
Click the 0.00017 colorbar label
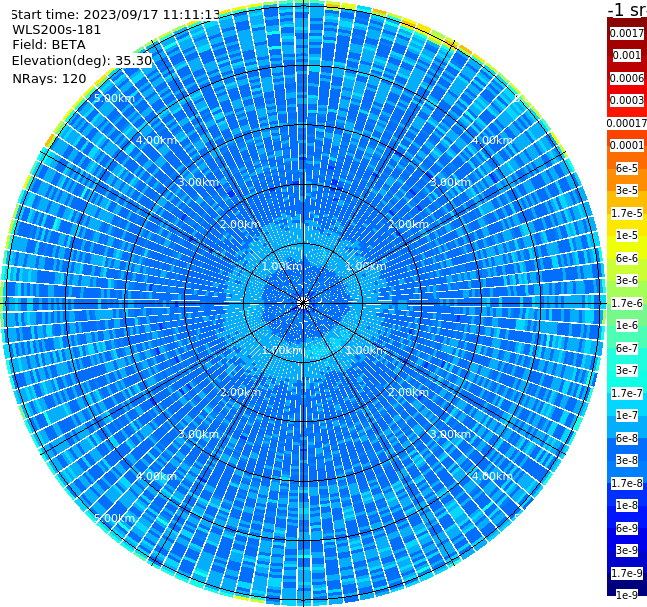pos(627,123)
